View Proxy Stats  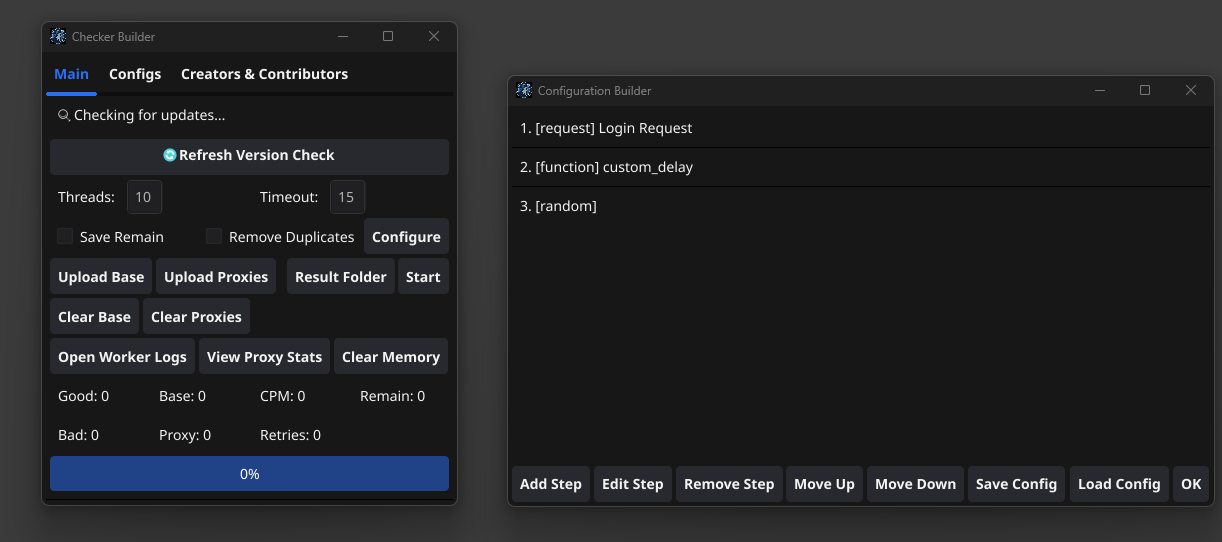(x=264, y=357)
